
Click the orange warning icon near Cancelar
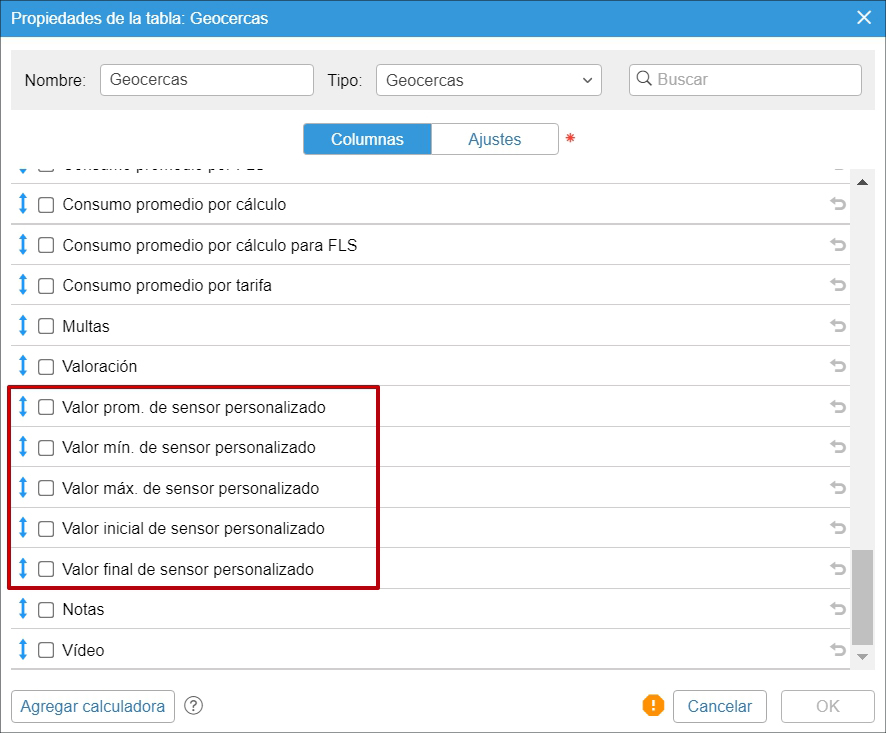coord(653,706)
